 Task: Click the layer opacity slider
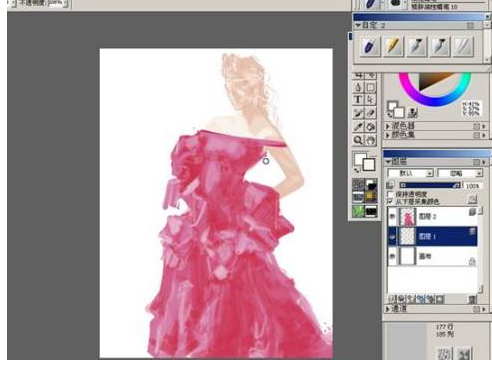click(430, 185)
